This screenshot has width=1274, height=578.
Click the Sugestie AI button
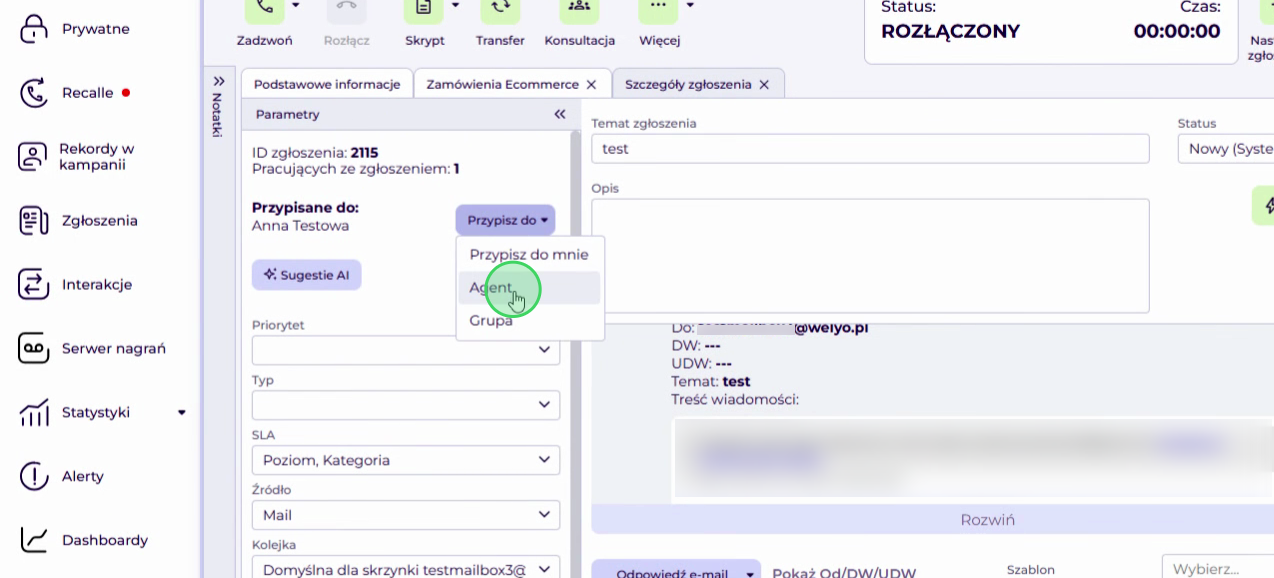(306, 275)
